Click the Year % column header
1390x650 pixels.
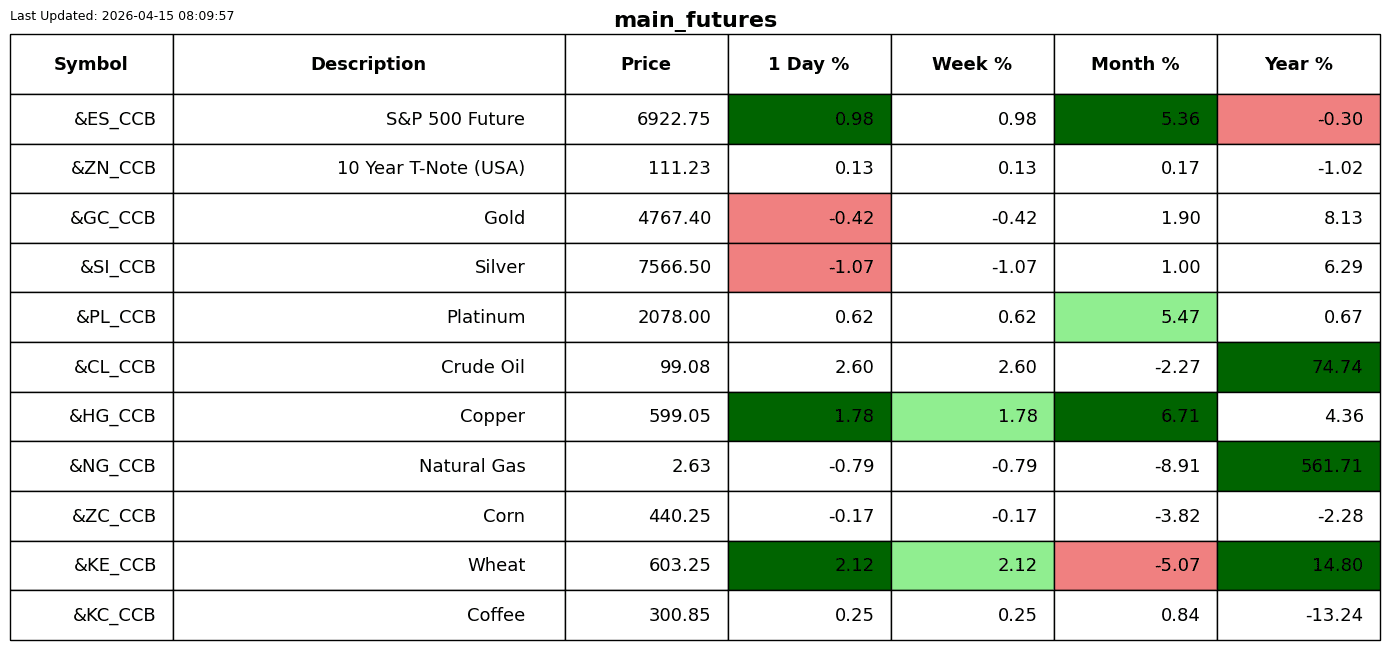1298,64
